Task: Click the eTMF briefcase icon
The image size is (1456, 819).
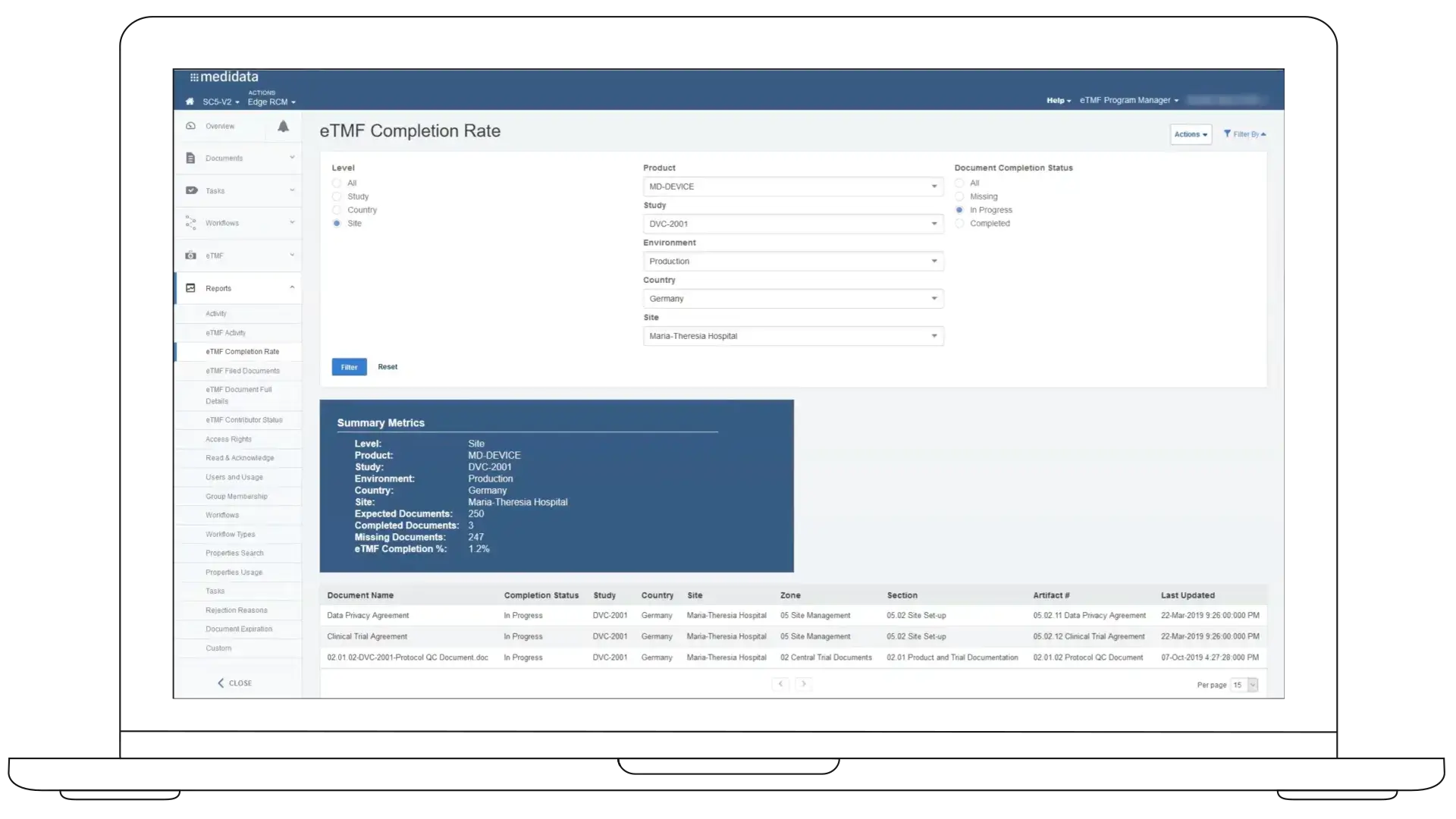Action: point(190,256)
